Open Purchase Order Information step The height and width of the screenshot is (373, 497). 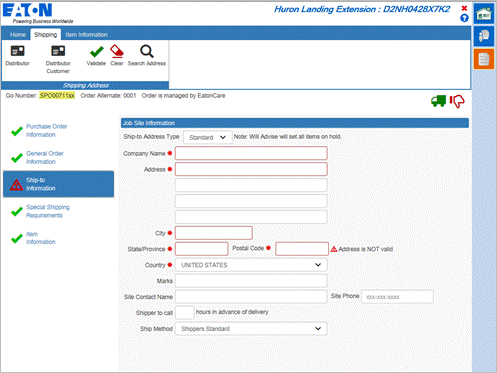coord(47,131)
